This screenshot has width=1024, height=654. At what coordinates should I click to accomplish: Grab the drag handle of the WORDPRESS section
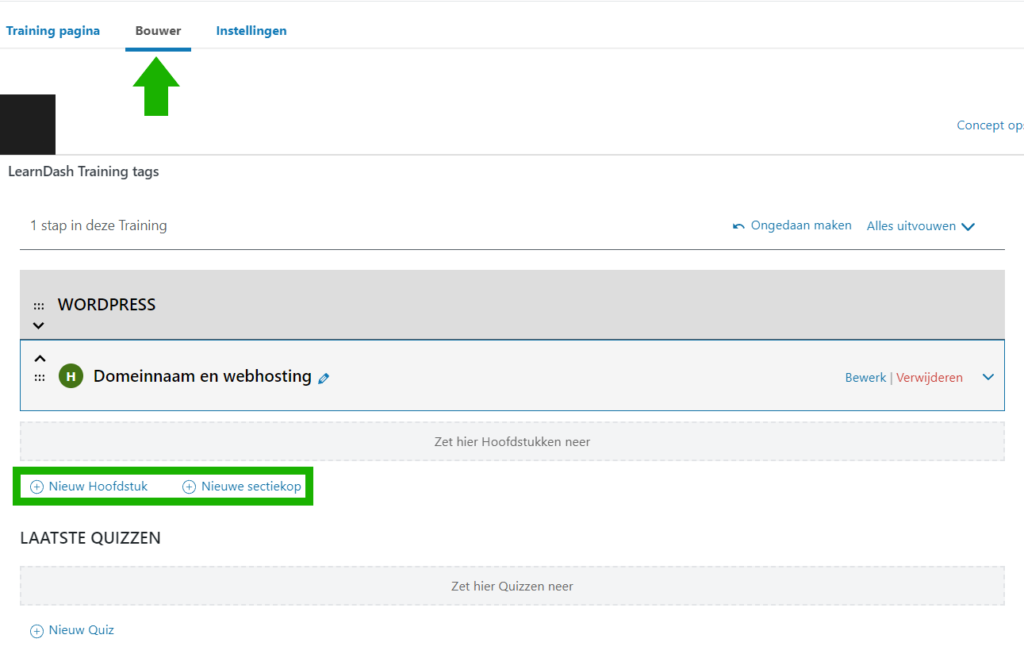pos(39,306)
